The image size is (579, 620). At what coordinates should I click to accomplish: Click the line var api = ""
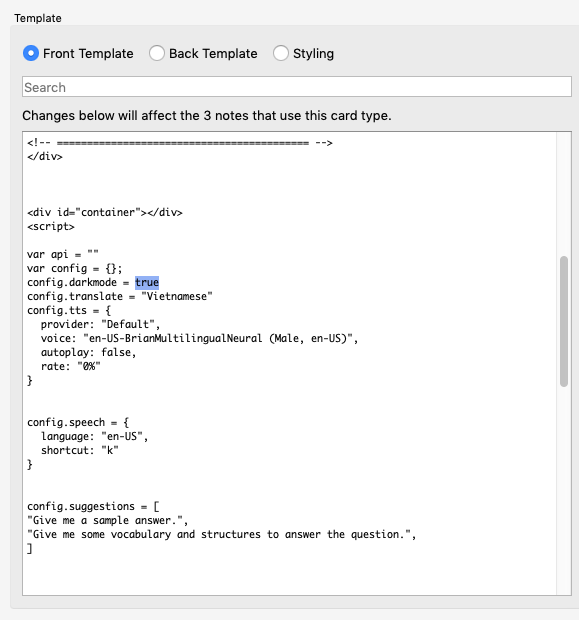pos(63,254)
